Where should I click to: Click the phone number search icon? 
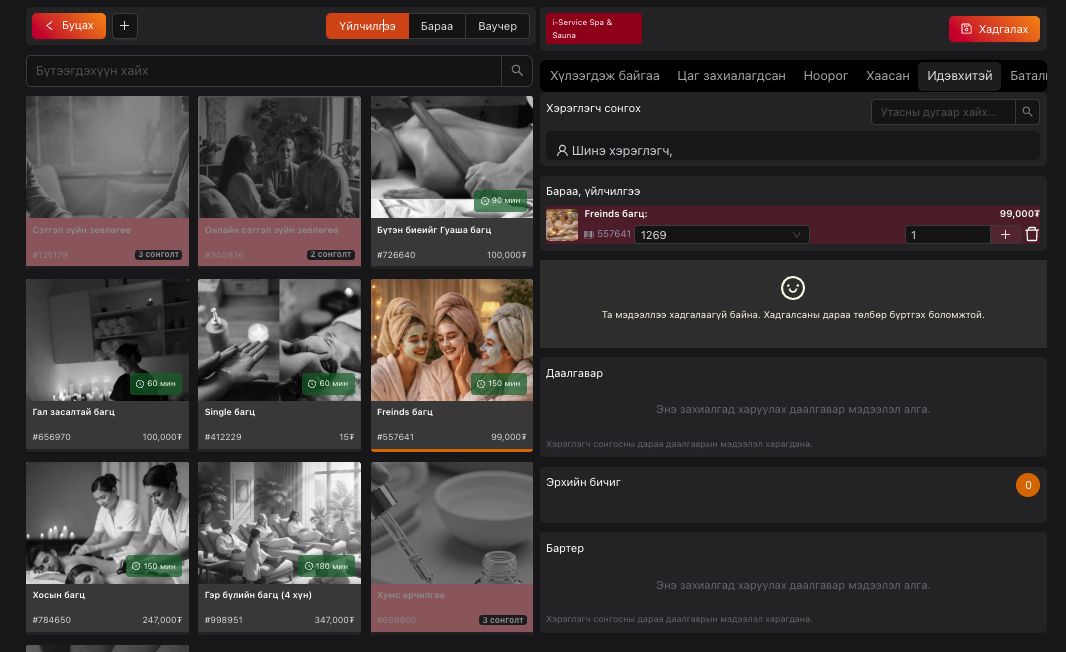(1027, 112)
